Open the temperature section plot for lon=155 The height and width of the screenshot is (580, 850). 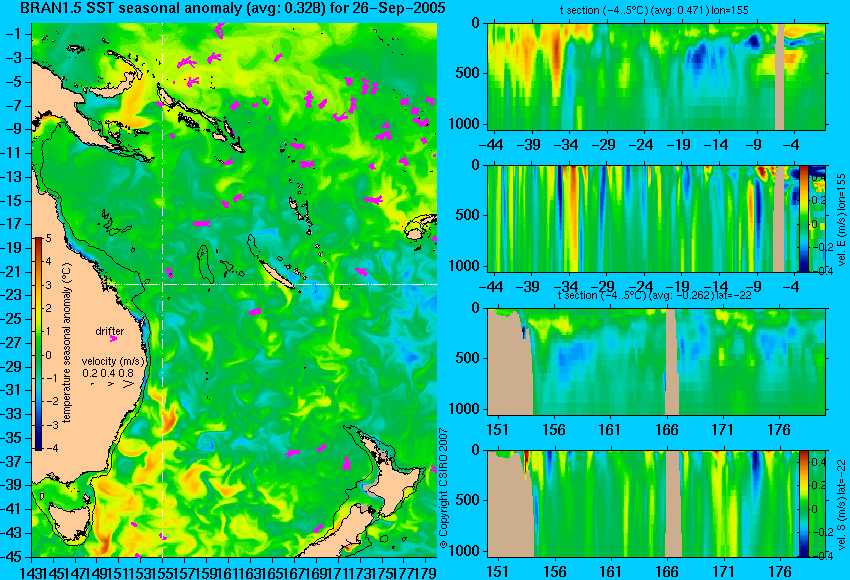(x=656, y=76)
